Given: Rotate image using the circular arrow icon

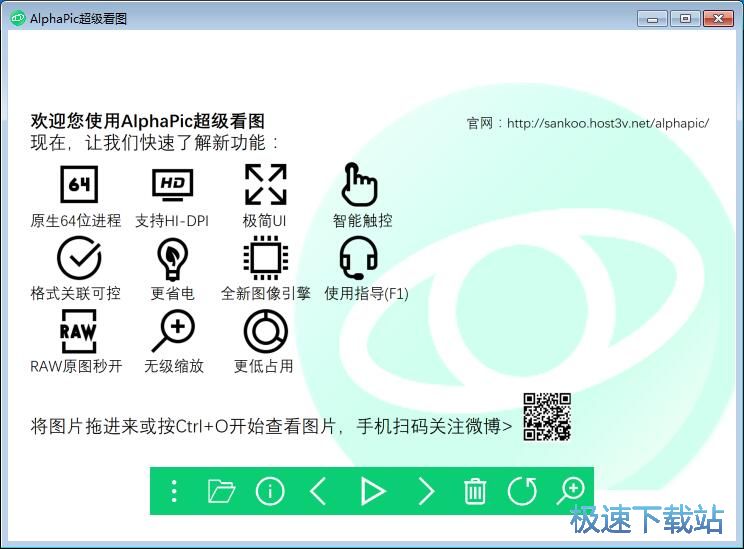Looking at the screenshot, I should point(522,491).
